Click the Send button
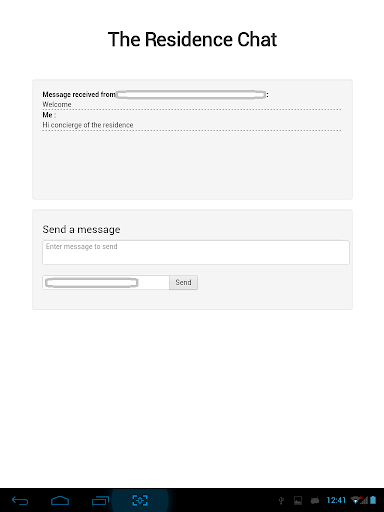Screen dimensions: 384x512 point(183,282)
